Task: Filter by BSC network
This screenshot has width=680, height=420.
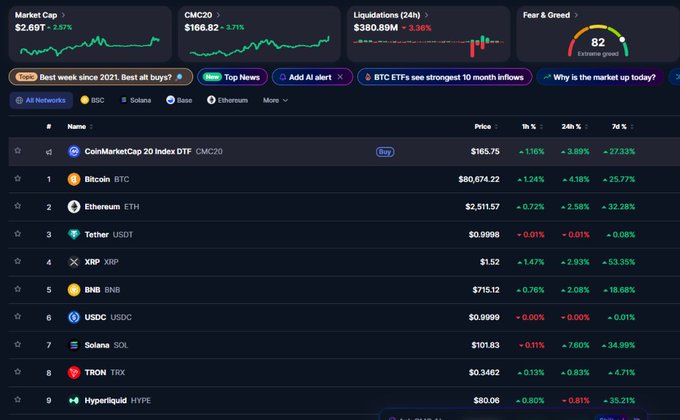Action: pos(92,100)
